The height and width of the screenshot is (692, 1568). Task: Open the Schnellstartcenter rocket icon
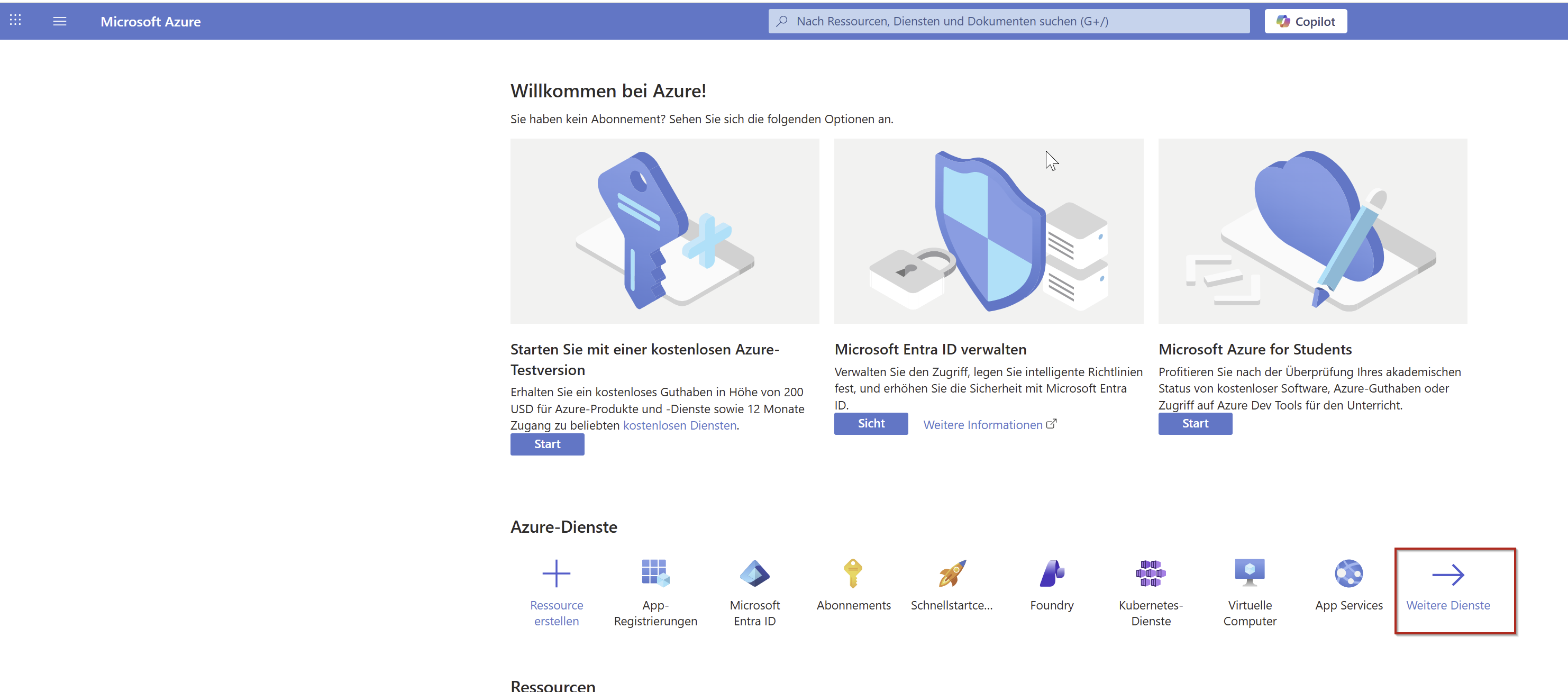point(953,573)
